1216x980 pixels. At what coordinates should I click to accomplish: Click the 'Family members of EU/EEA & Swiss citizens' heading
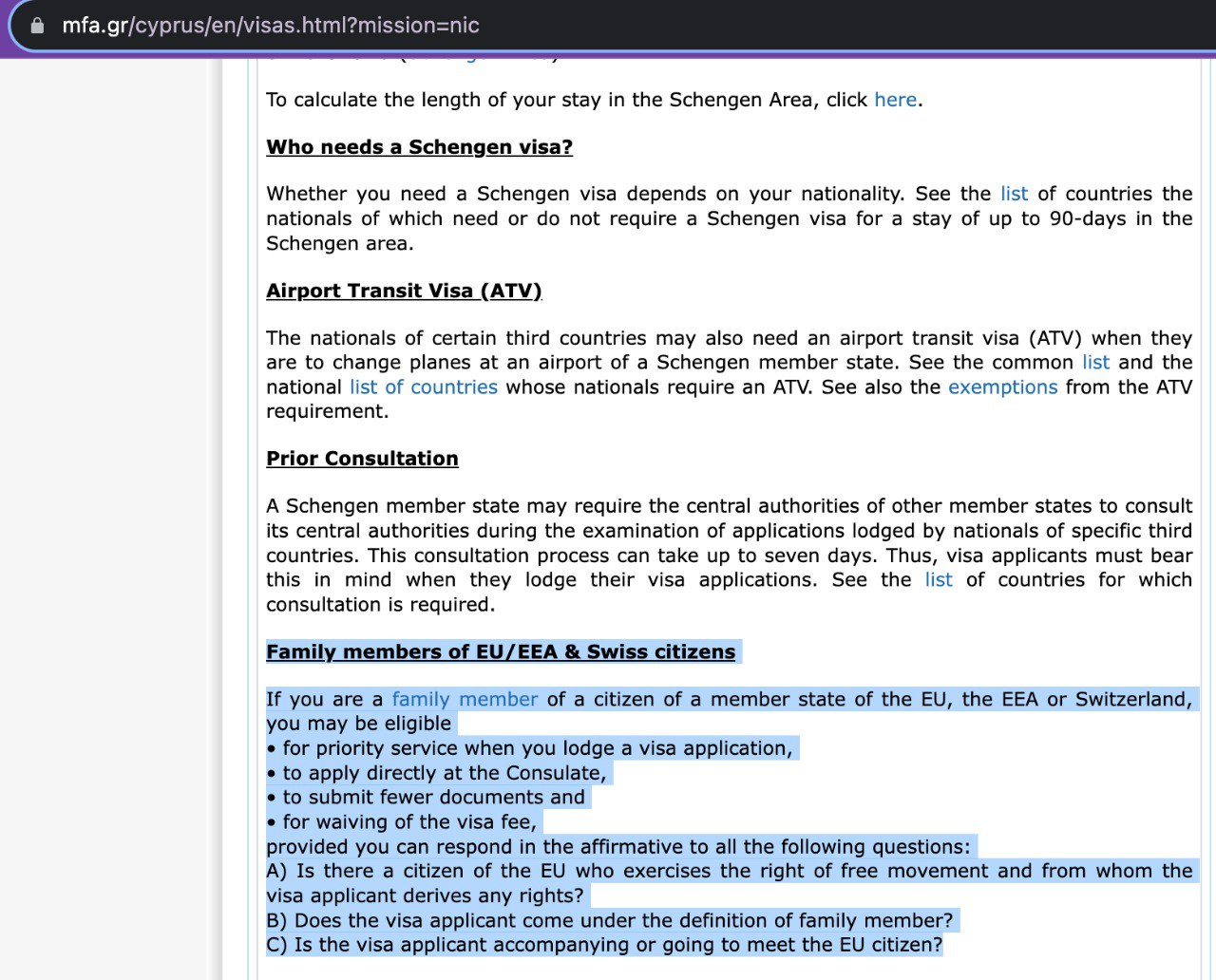501,652
